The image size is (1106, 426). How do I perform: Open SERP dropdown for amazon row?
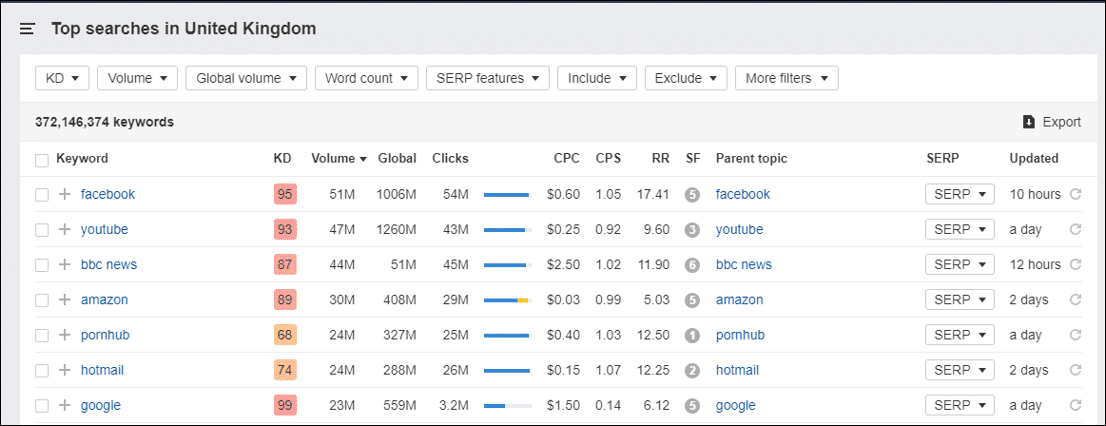click(960, 300)
